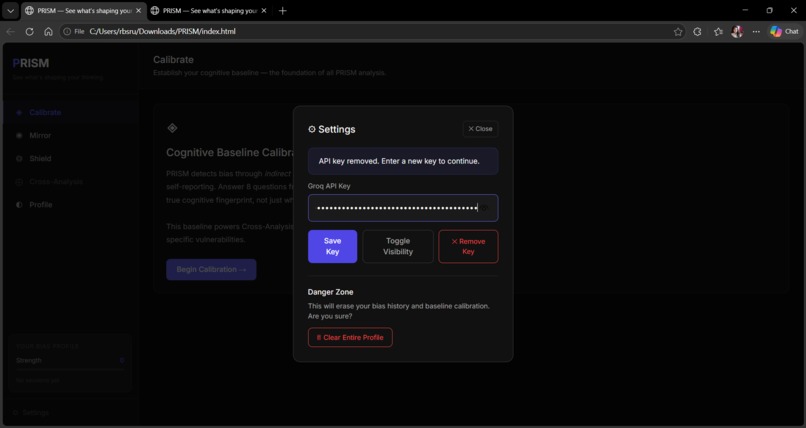Close the first PRISM browser tab
The image size is (806, 428).
click(138, 11)
